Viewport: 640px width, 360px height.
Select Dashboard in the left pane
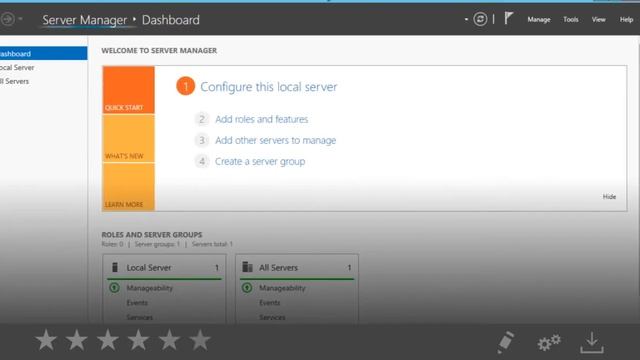click(43, 53)
